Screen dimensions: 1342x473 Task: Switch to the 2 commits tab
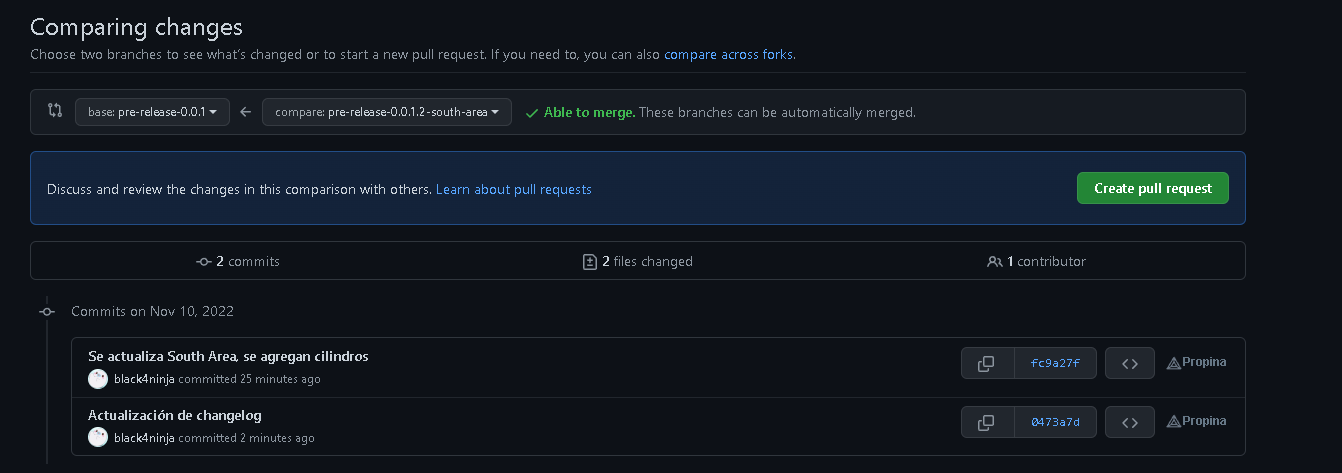pos(238,261)
